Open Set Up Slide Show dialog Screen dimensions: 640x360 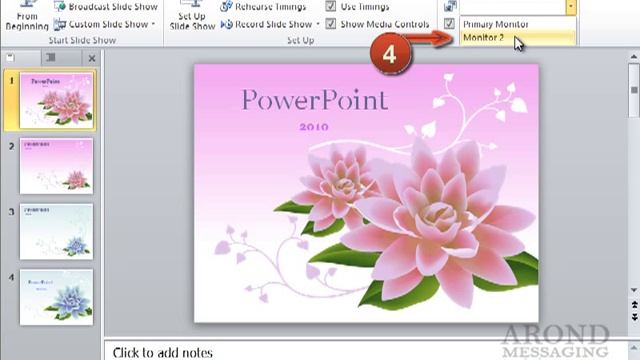(192, 16)
